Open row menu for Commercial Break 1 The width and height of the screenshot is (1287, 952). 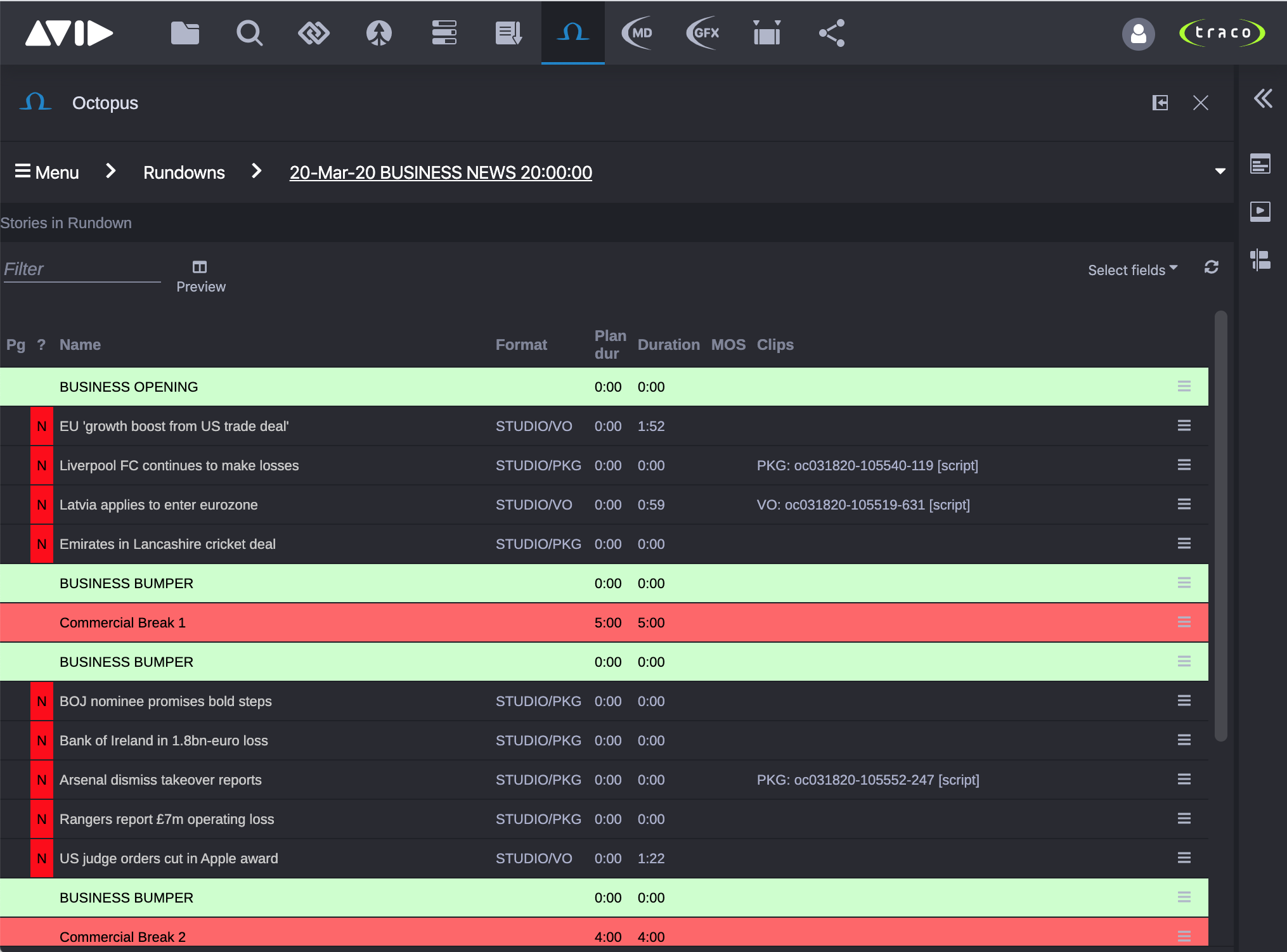pyautogui.click(x=1184, y=622)
